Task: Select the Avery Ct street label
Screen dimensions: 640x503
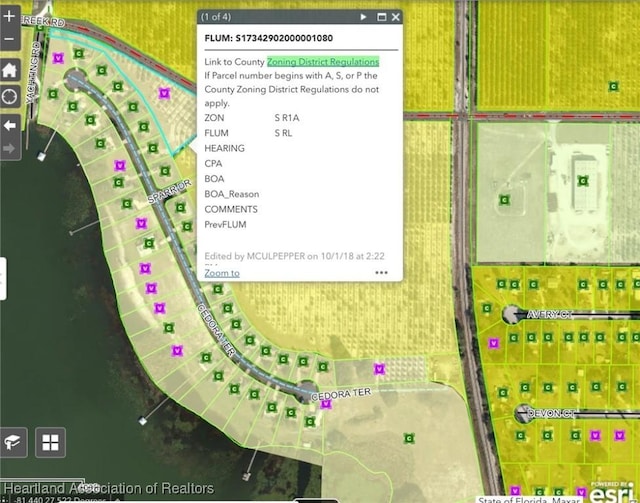Action: point(550,314)
